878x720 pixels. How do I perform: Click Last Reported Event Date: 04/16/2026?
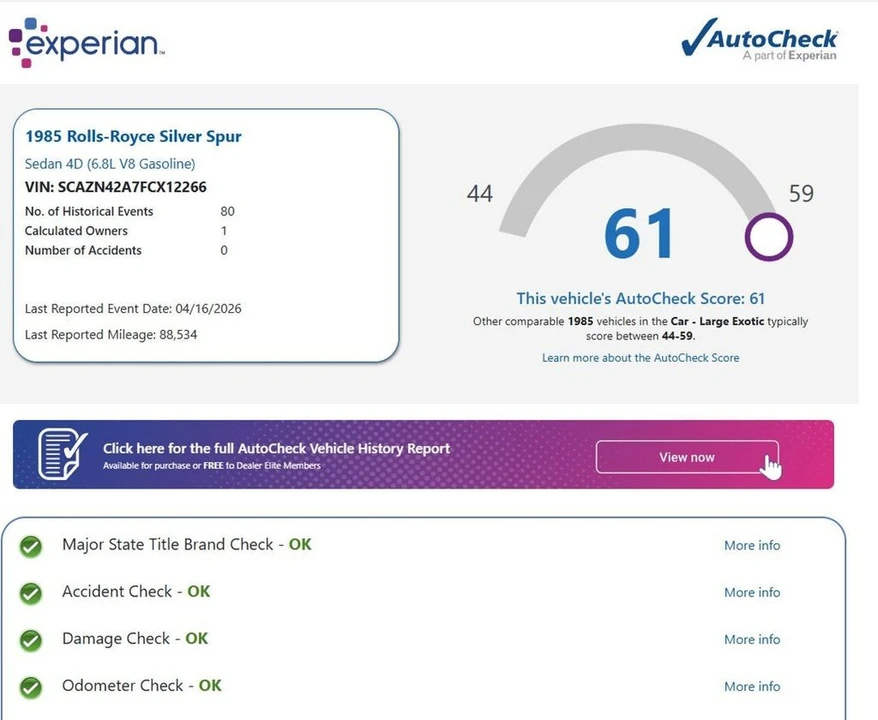click(133, 308)
